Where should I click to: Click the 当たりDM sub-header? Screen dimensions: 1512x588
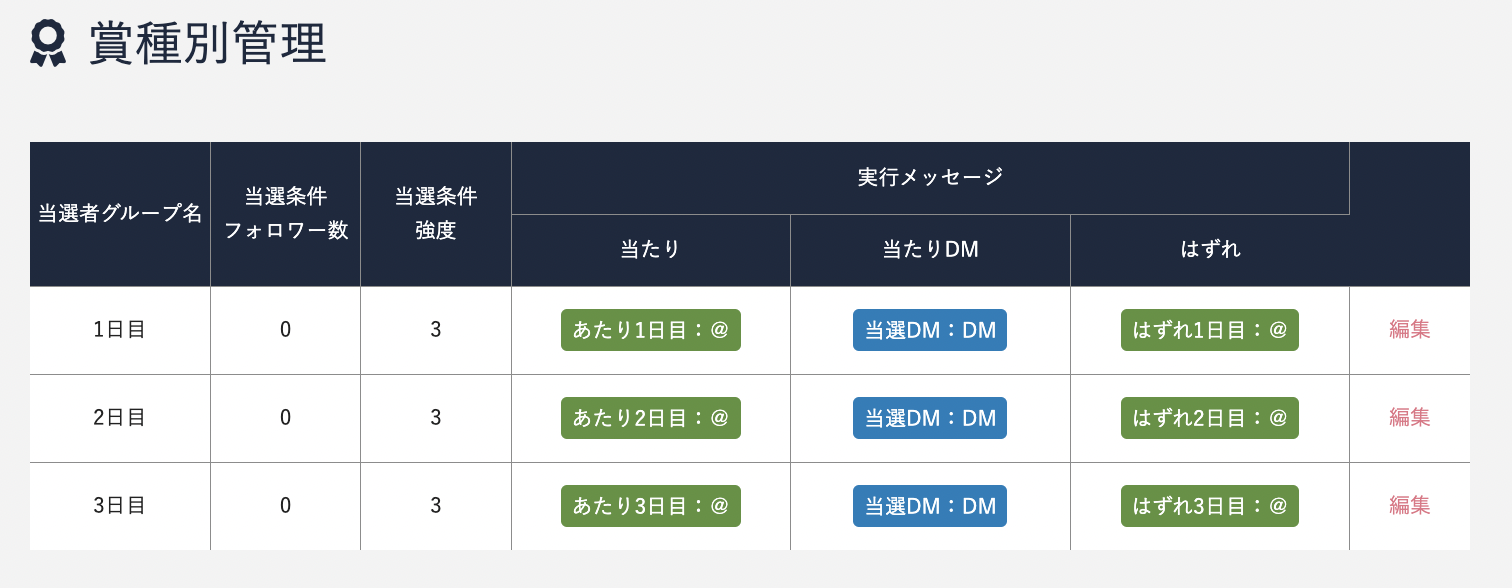930,251
